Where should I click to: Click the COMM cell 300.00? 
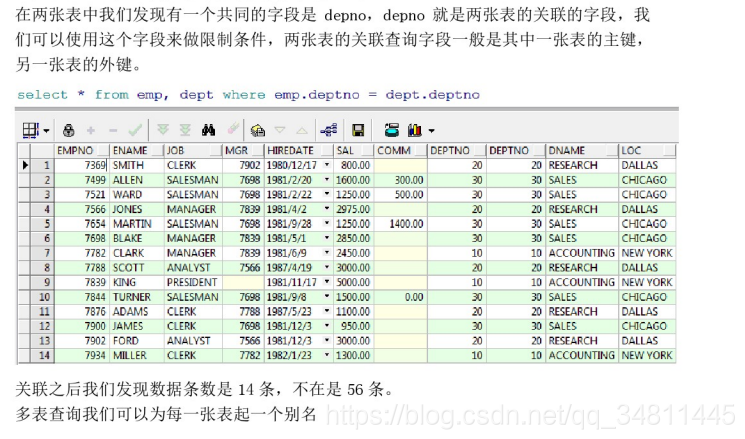[401, 180]
